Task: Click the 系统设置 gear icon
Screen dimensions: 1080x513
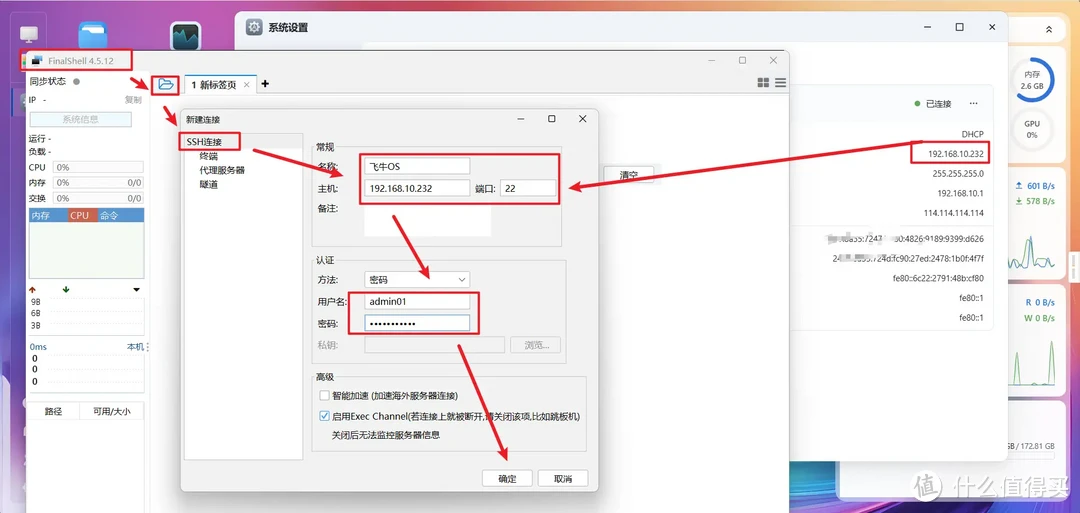Action: click(254, 28)
